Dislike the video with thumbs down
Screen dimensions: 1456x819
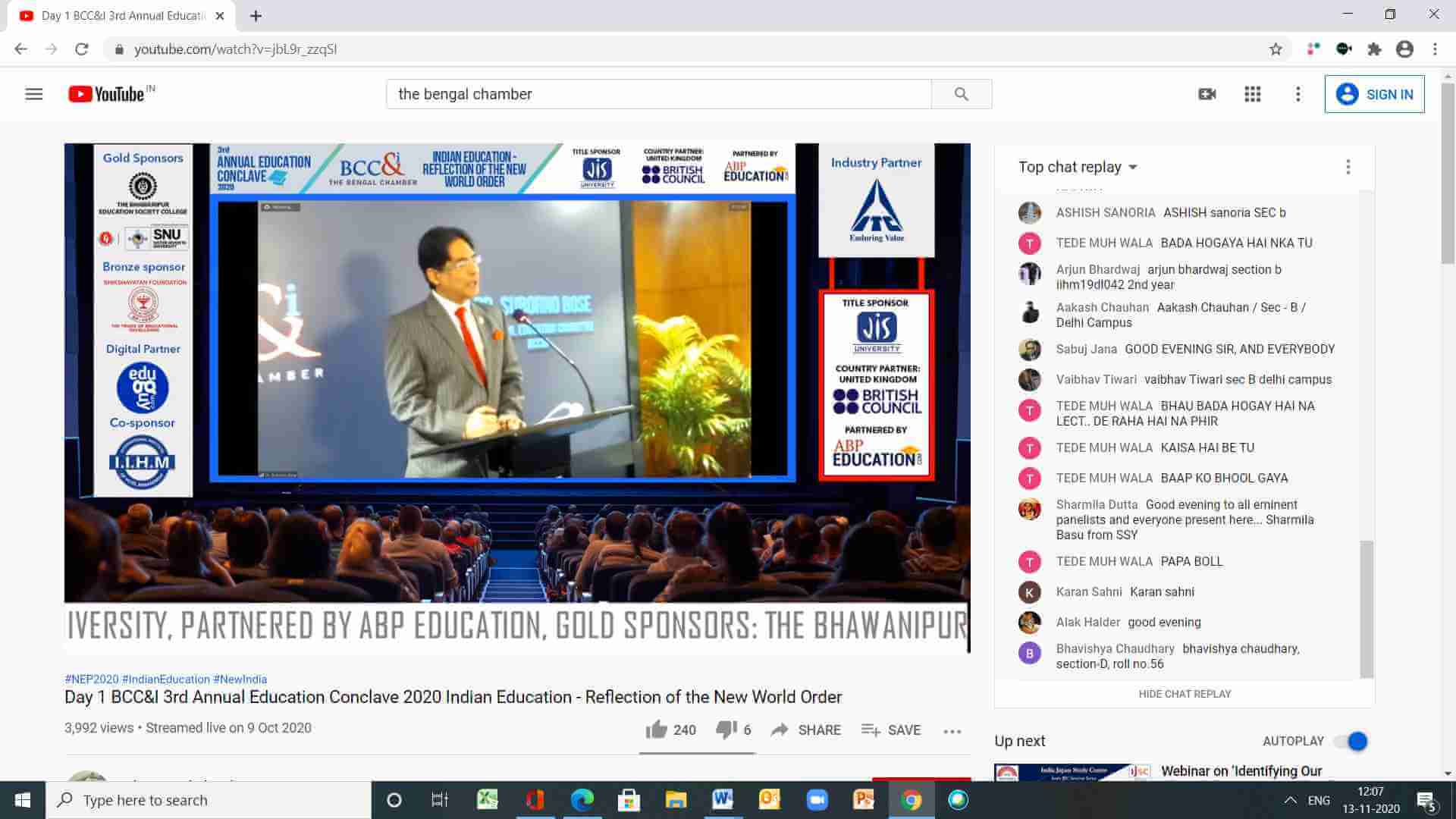(x=726, y=730)
